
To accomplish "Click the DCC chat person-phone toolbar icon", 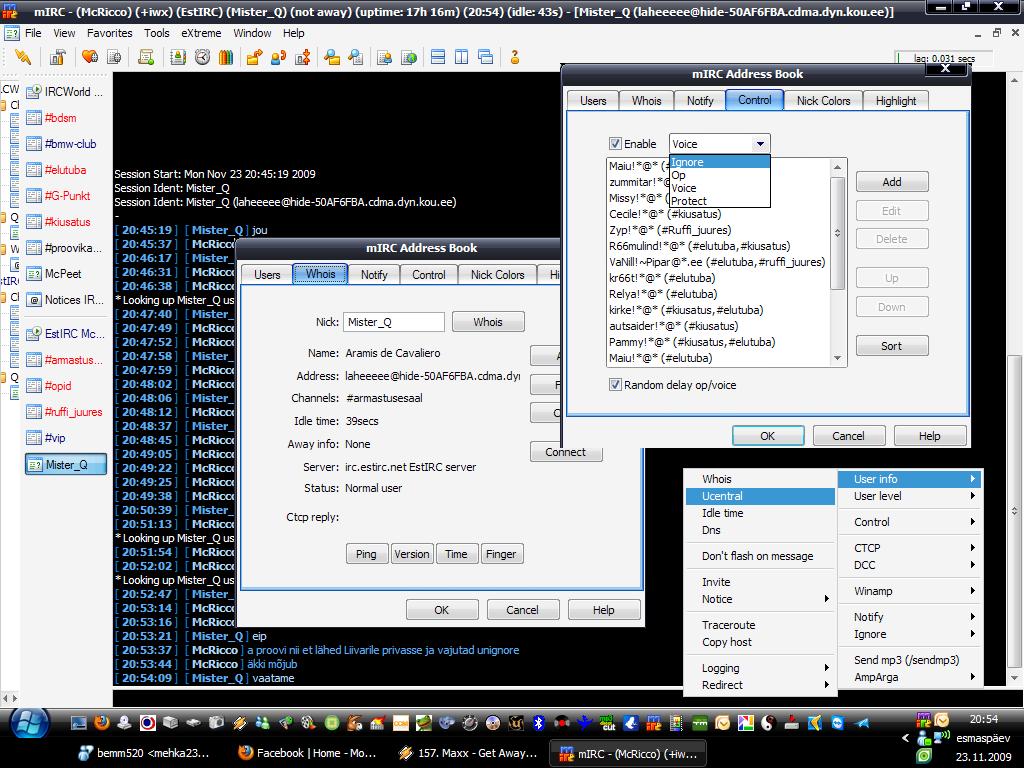I will point(278,57).
